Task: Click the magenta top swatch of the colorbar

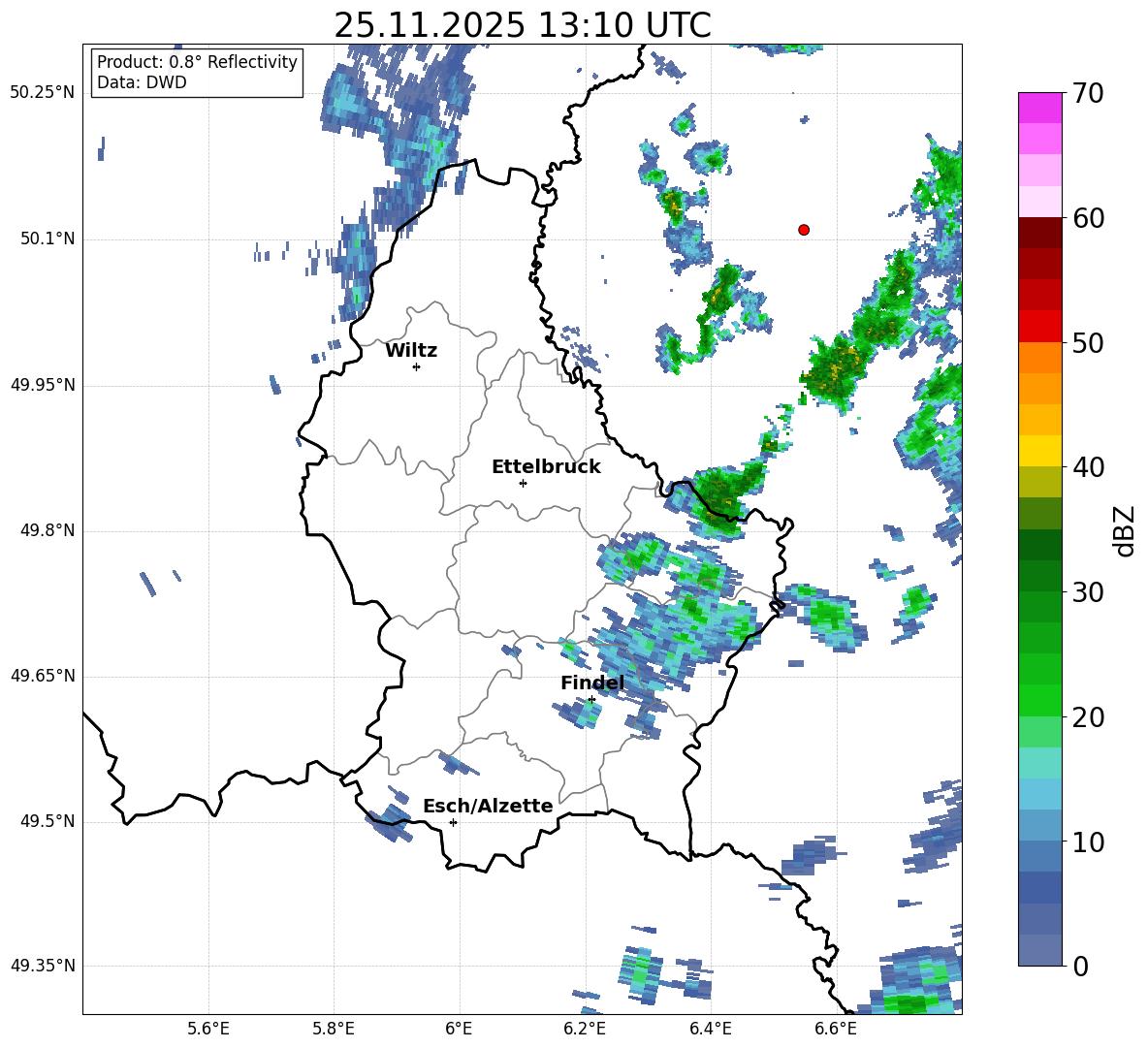Action: [1039, 108]
